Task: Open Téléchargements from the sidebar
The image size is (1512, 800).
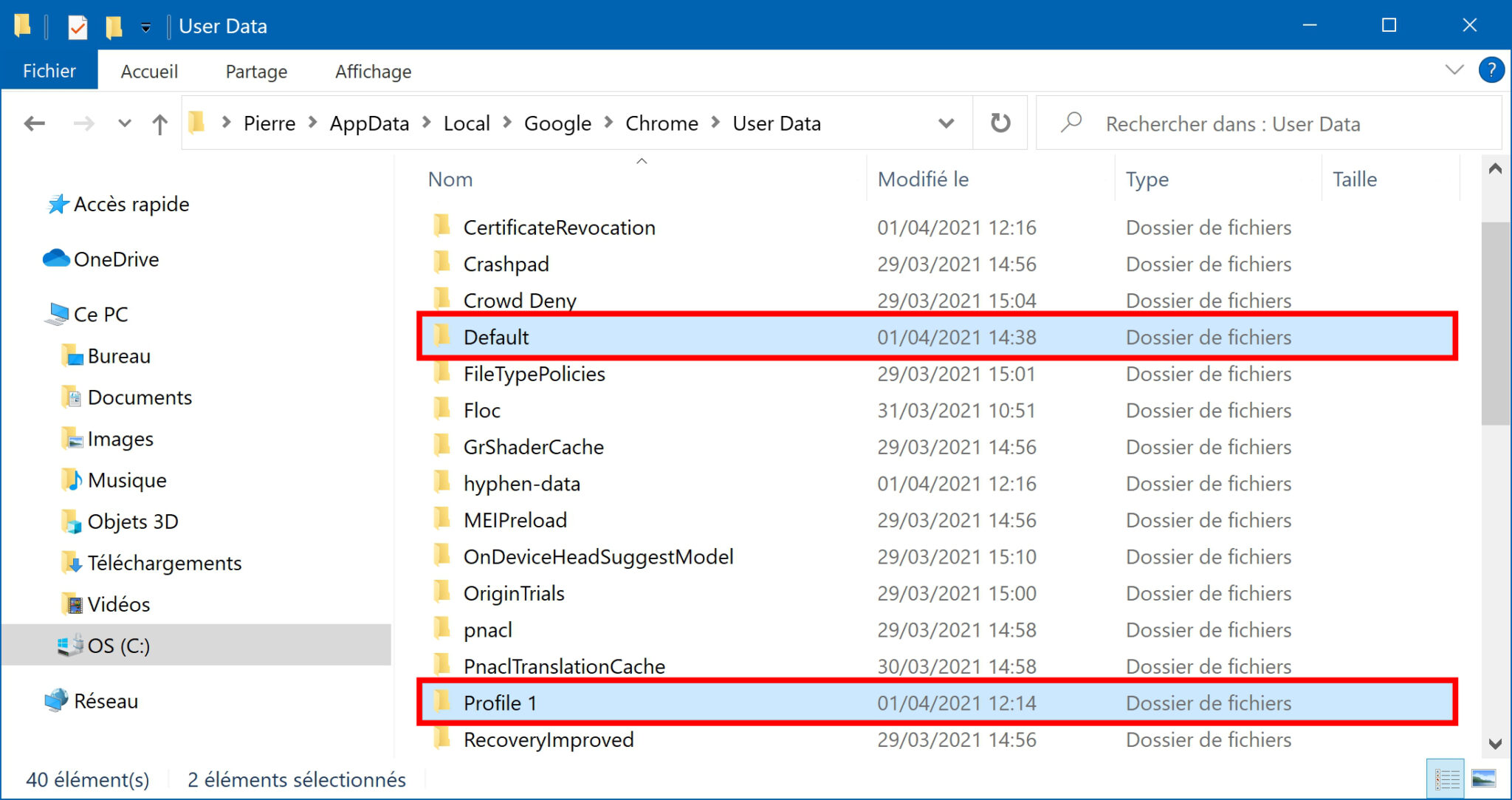Action: pos(165,563)
